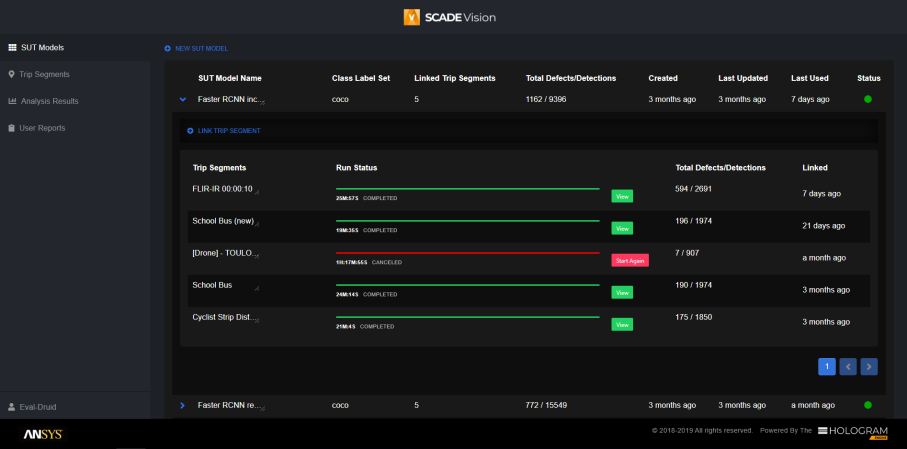The width and height of the screenshot is (907, 449).
Task: Click the Run Status column header
Action: [356, 168]
